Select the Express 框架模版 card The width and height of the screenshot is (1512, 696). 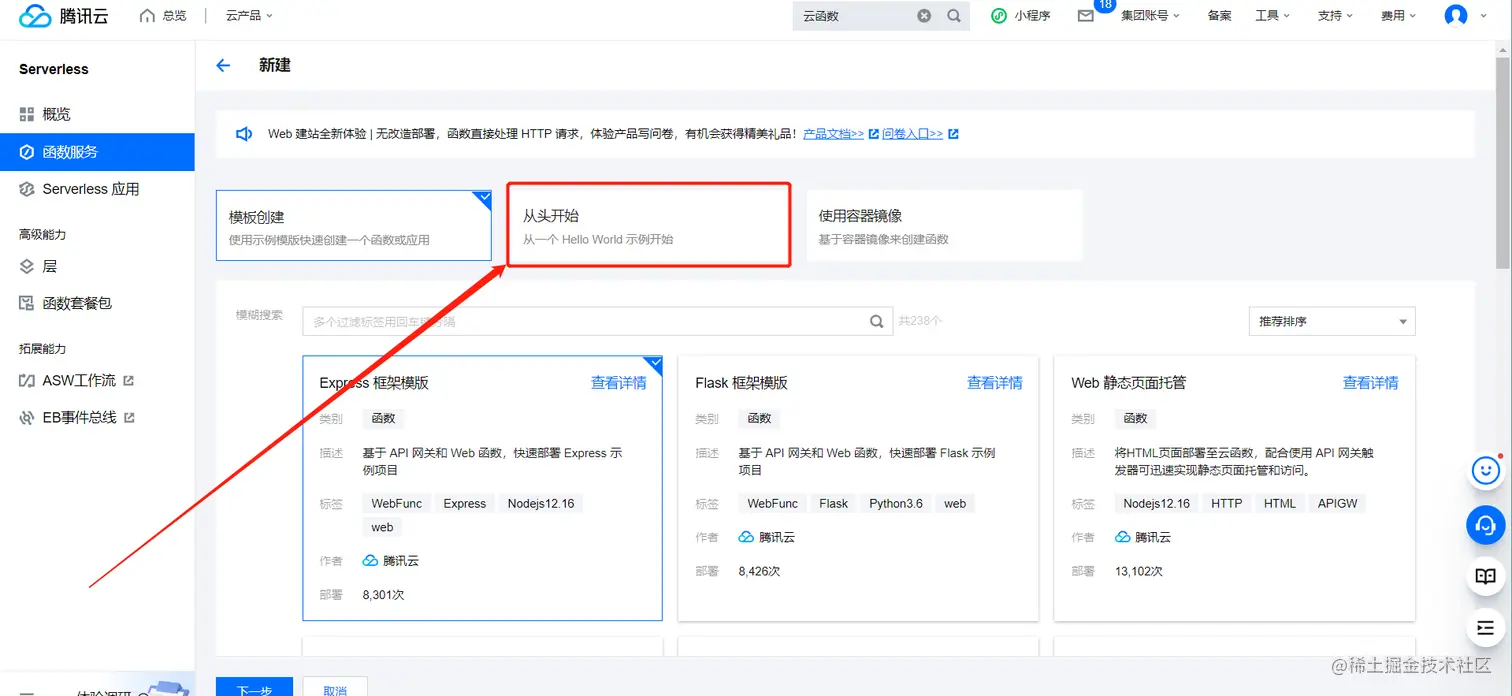click(x=482, y=488)
